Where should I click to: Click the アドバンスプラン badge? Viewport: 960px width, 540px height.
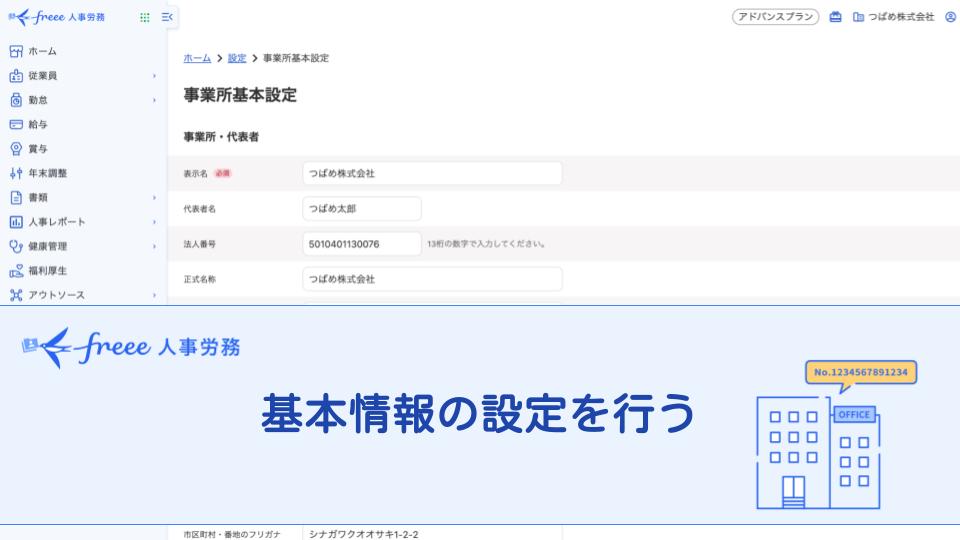pos(775,17)
